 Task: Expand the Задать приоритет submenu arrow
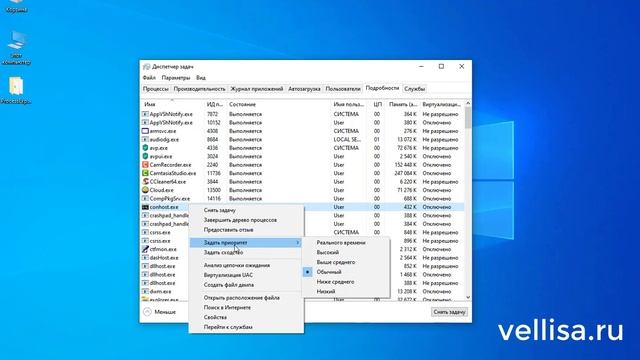coord(297,242)
